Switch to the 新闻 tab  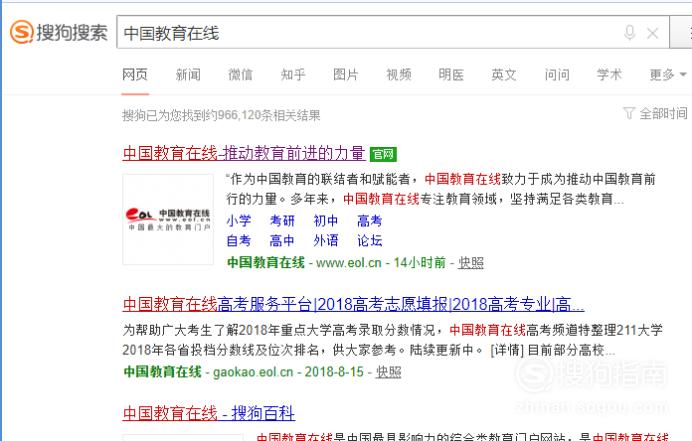pos(188,75)
